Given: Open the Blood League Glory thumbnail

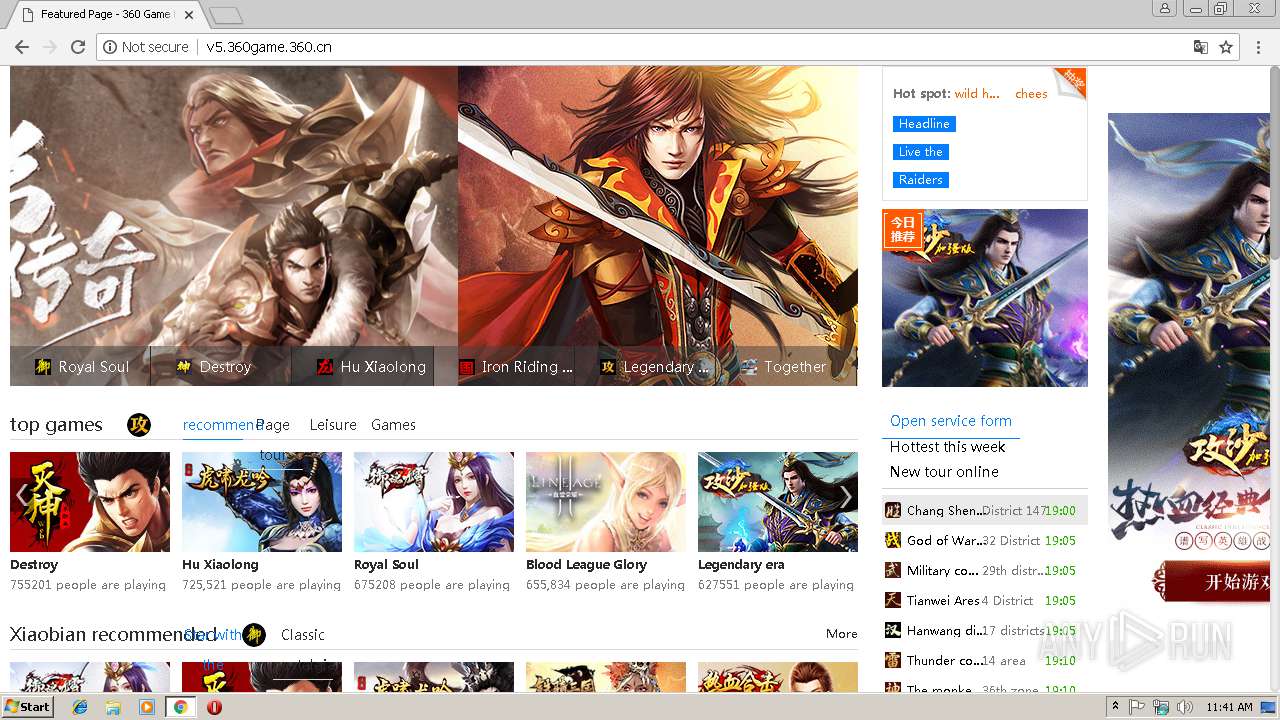Looking at the screenshot, I should 606,502.
